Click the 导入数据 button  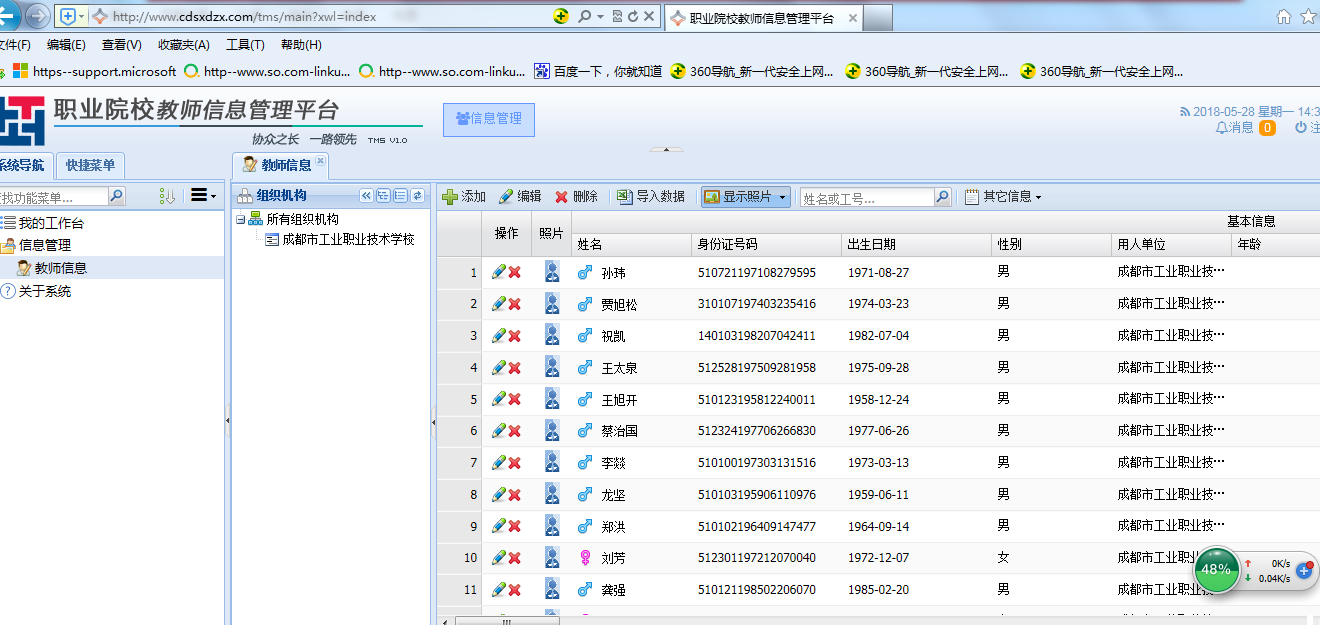[x=651, y=197]
